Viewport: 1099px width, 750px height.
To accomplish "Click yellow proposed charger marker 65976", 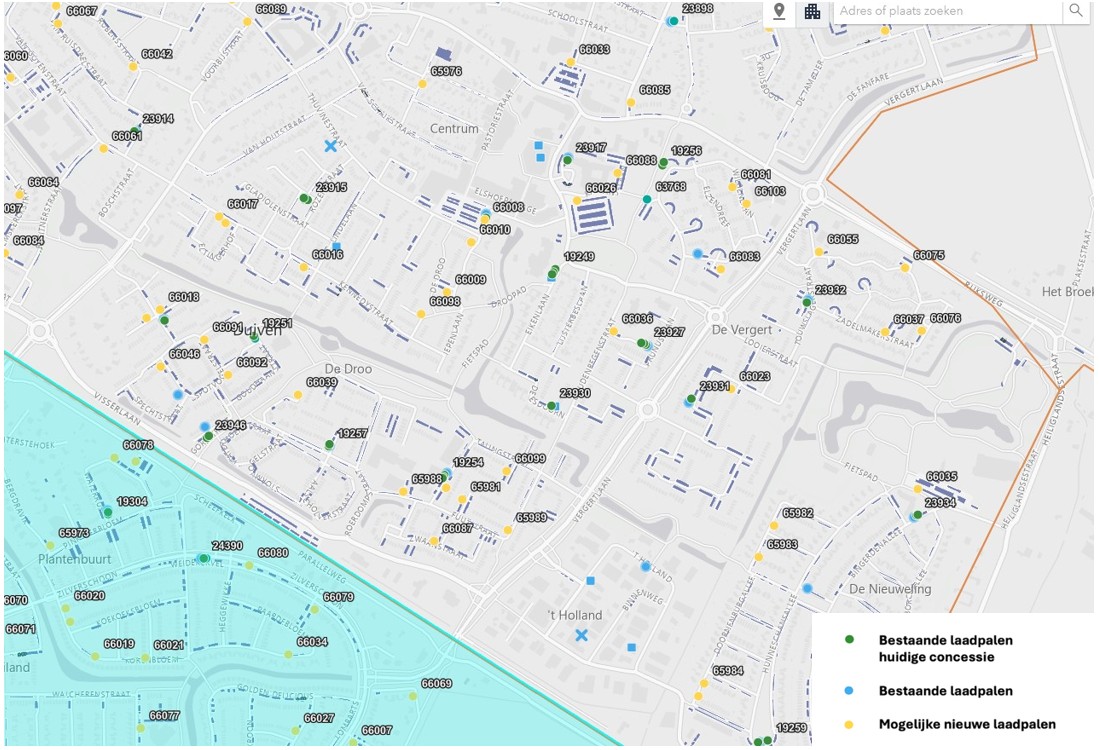I will [x=423, y=84].
